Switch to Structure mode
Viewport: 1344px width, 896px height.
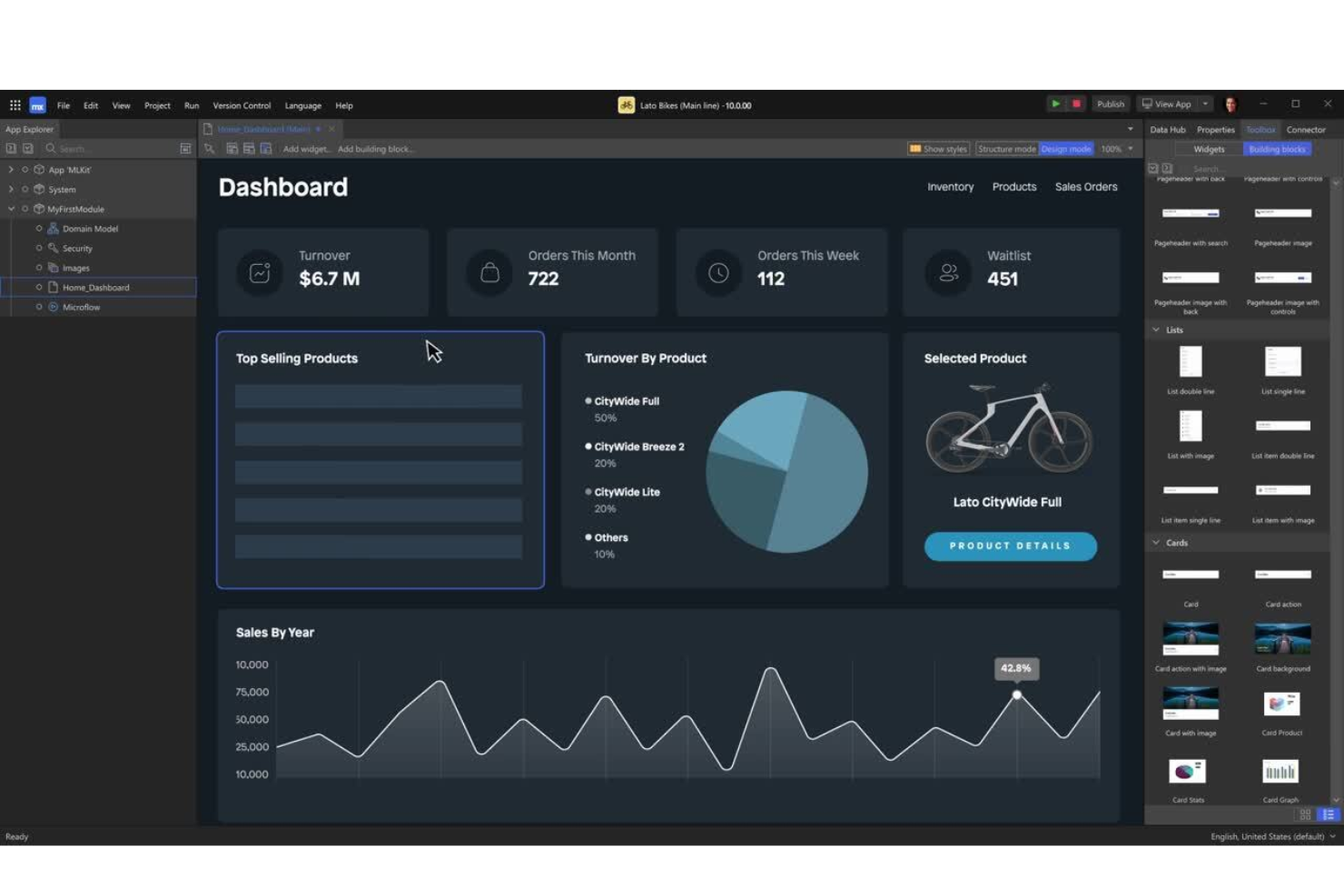1006,148
